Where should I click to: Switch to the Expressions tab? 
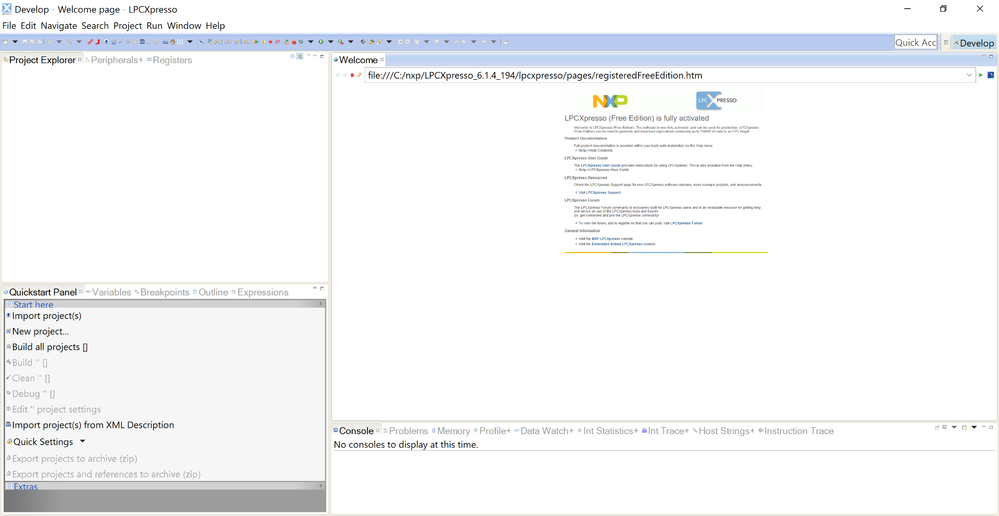click(x=259, y=292)
